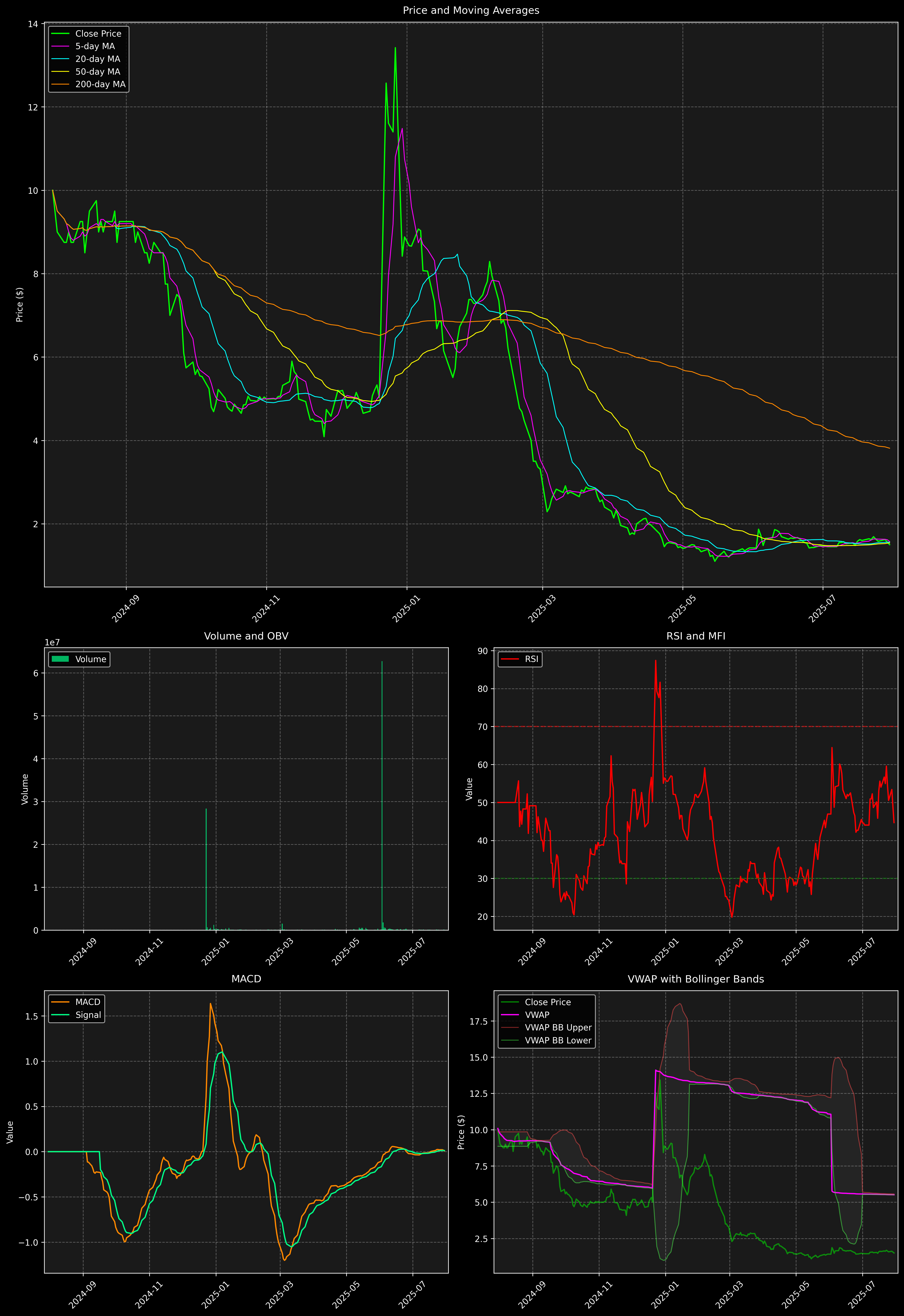Image resolution: width=904 pixels, height=1316 pixels.
Task: Click the "90" tick on the RSI y-axis
Action: click(x=483, y=651)
